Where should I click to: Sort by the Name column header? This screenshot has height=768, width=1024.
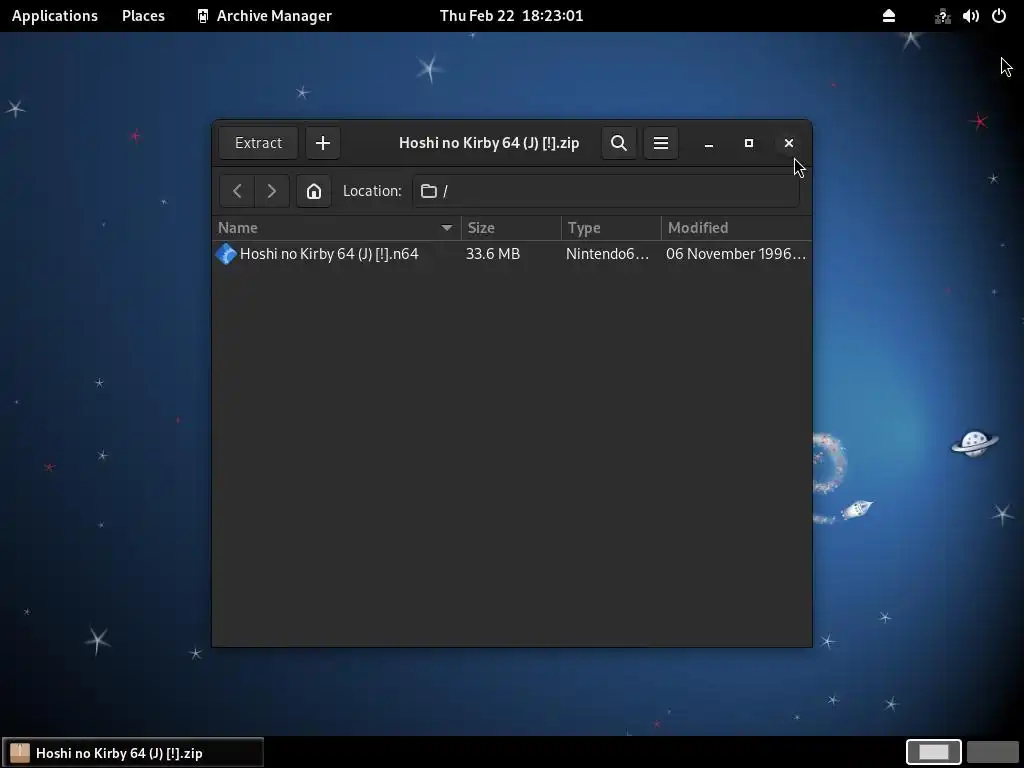tap(336, 228)
